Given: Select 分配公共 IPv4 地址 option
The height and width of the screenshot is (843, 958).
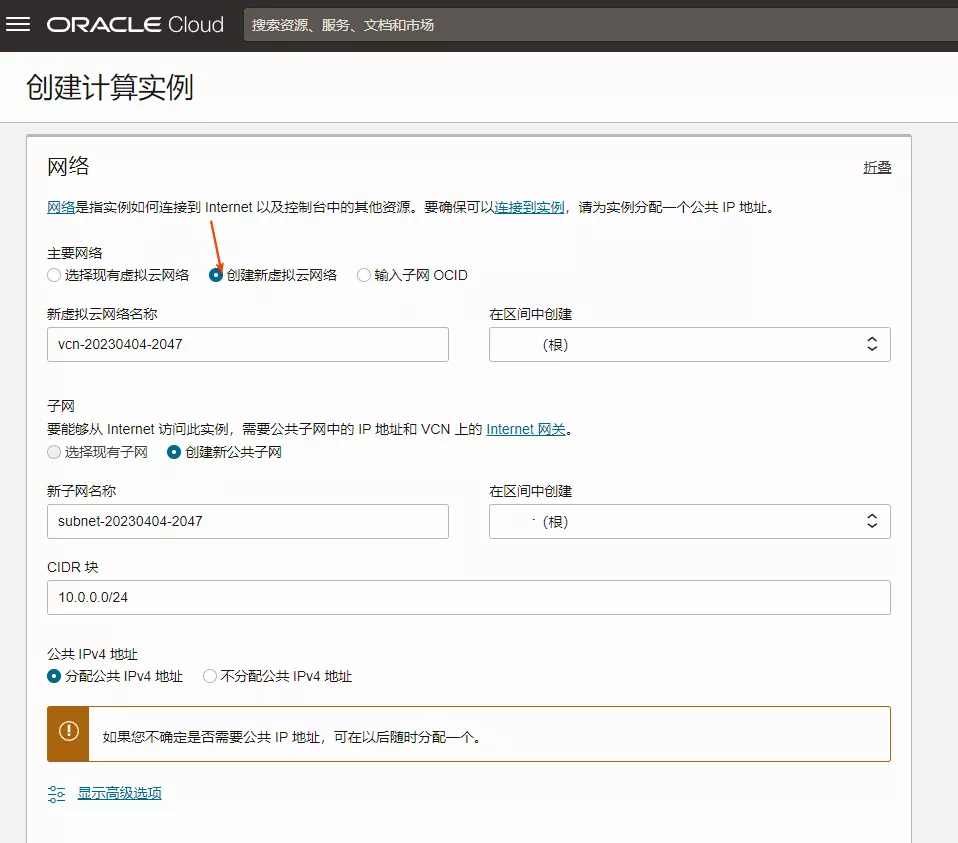Looking at the screenshot, I should 53,676.
